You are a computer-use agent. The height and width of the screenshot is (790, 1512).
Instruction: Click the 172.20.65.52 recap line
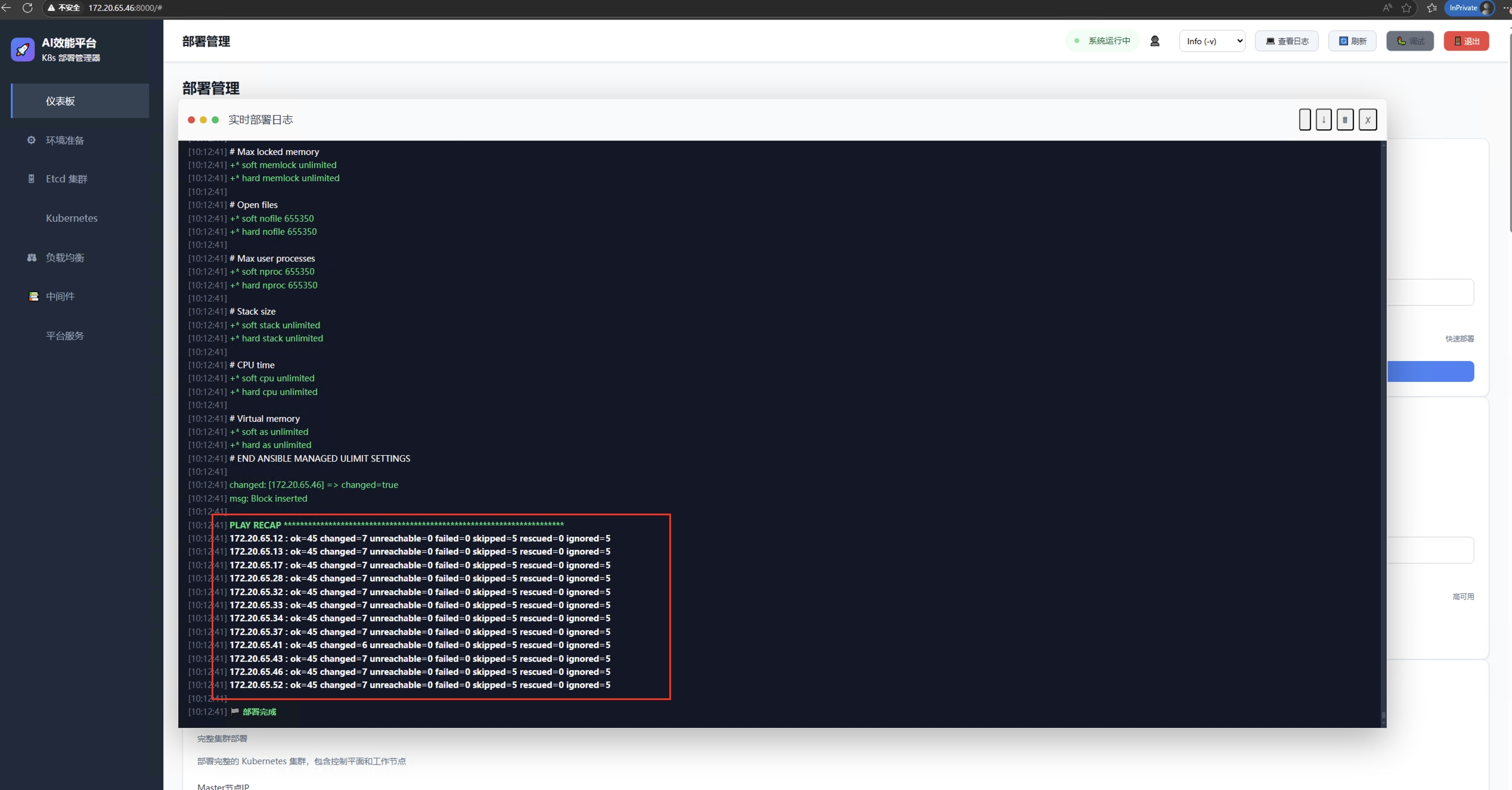pyautogui.click(x=420, y=685)
